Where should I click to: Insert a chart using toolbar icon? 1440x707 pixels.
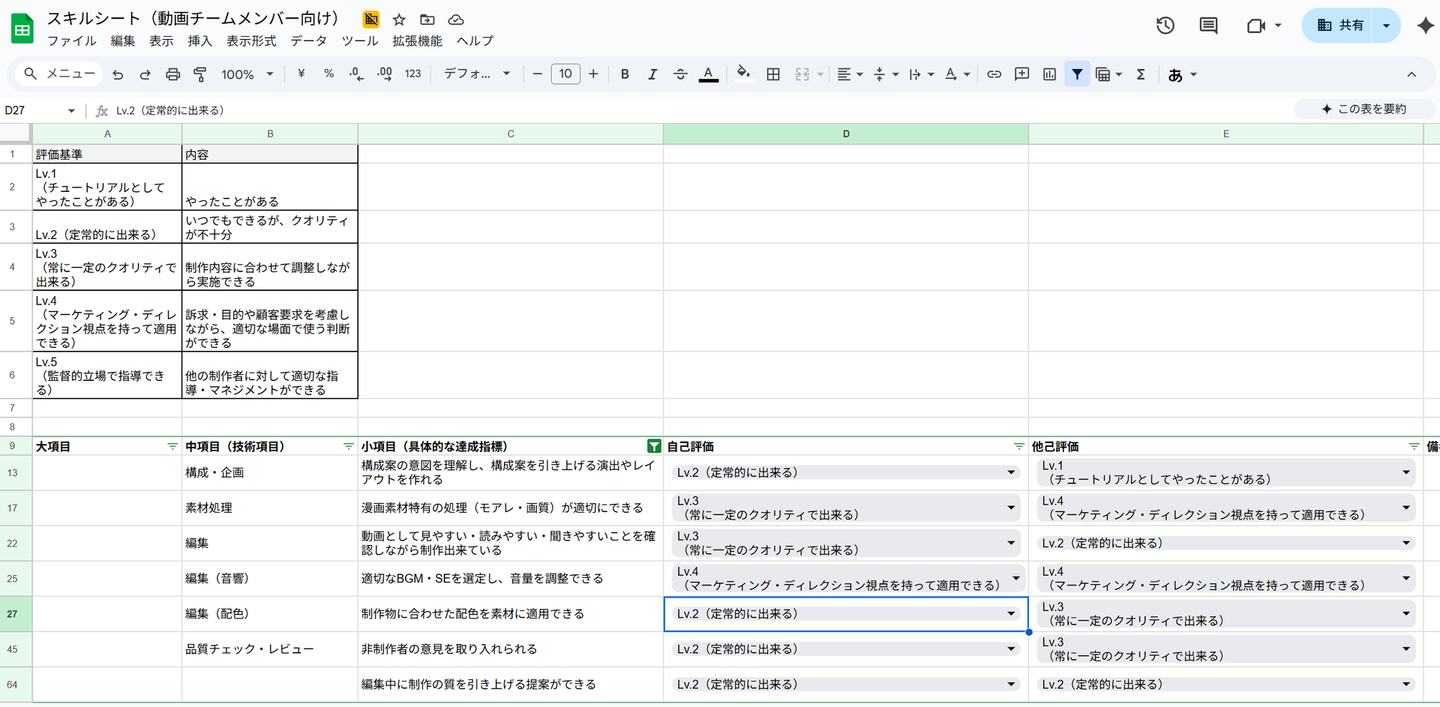pyautogui.click(x=1049, y=74)
